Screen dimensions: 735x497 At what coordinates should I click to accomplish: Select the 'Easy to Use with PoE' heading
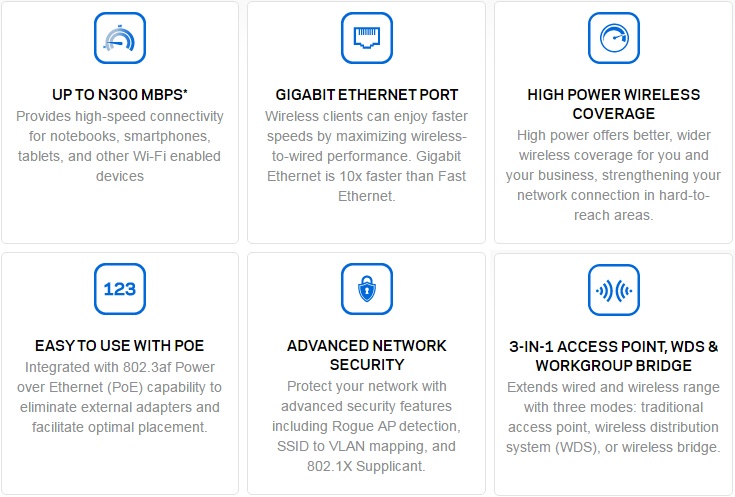coord(120,346)
